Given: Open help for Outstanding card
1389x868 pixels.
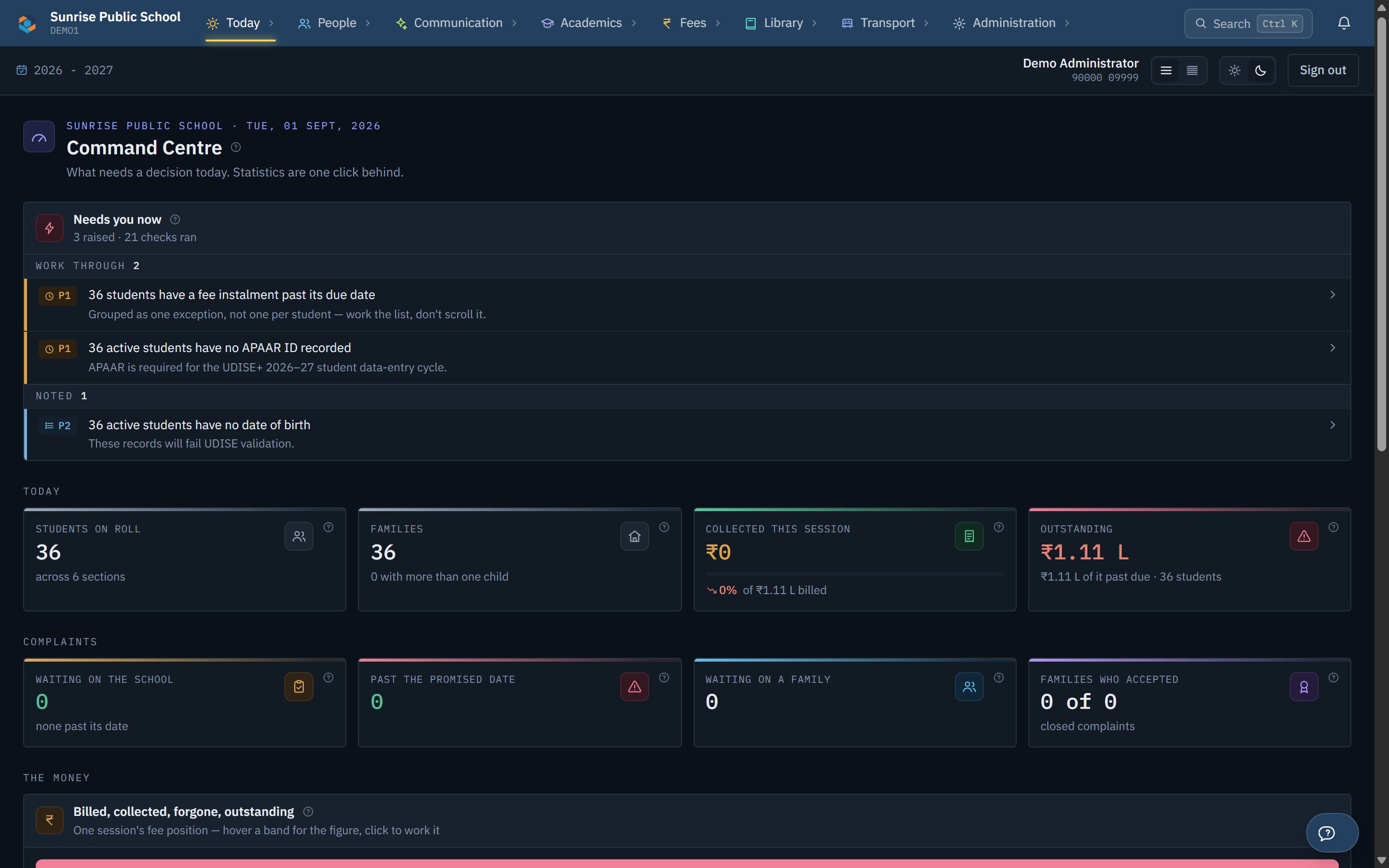Looking at the screenshot, I should pos(1334,527).
